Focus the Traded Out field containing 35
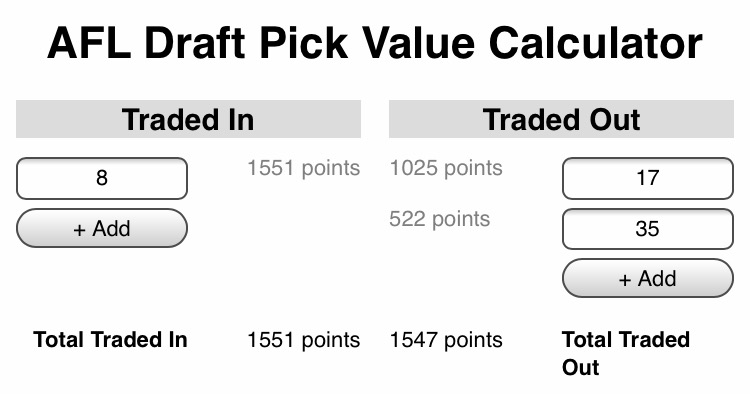 [x=648, y=229]
